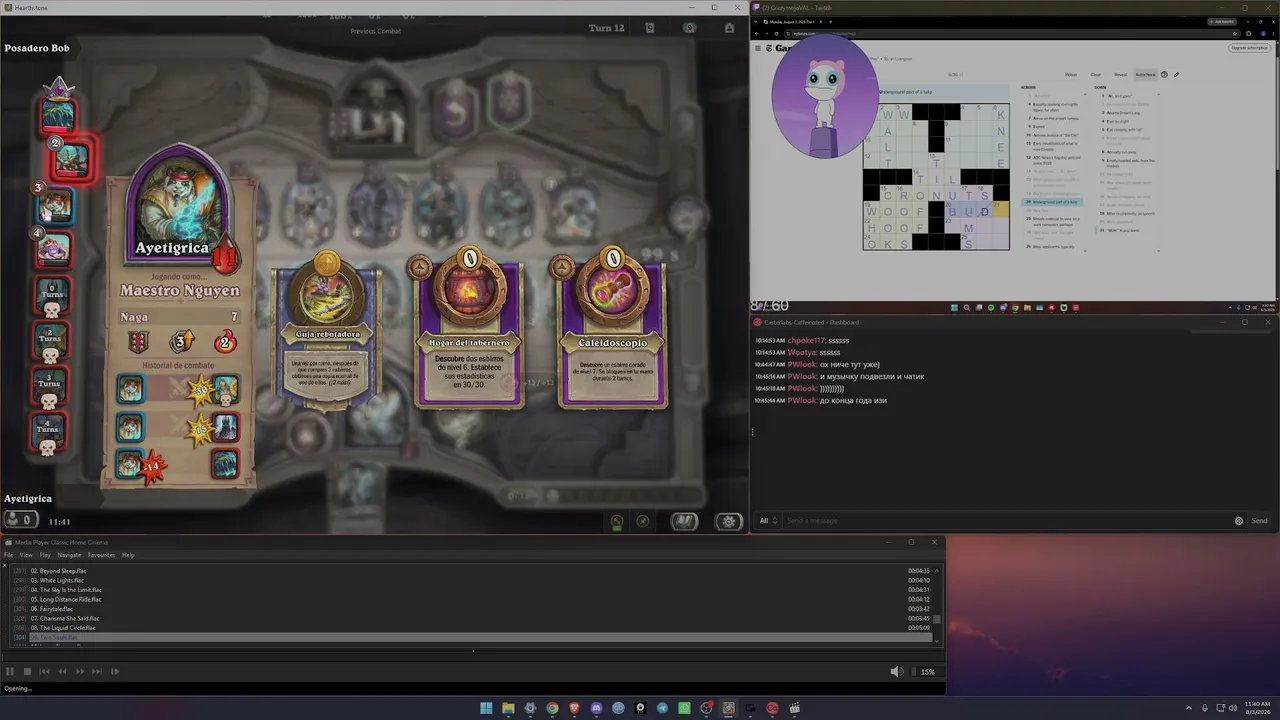Select the yellow crossword cell numbered 21
The height and width of the screenshot is (720, 1280).
coord(1001,210)
